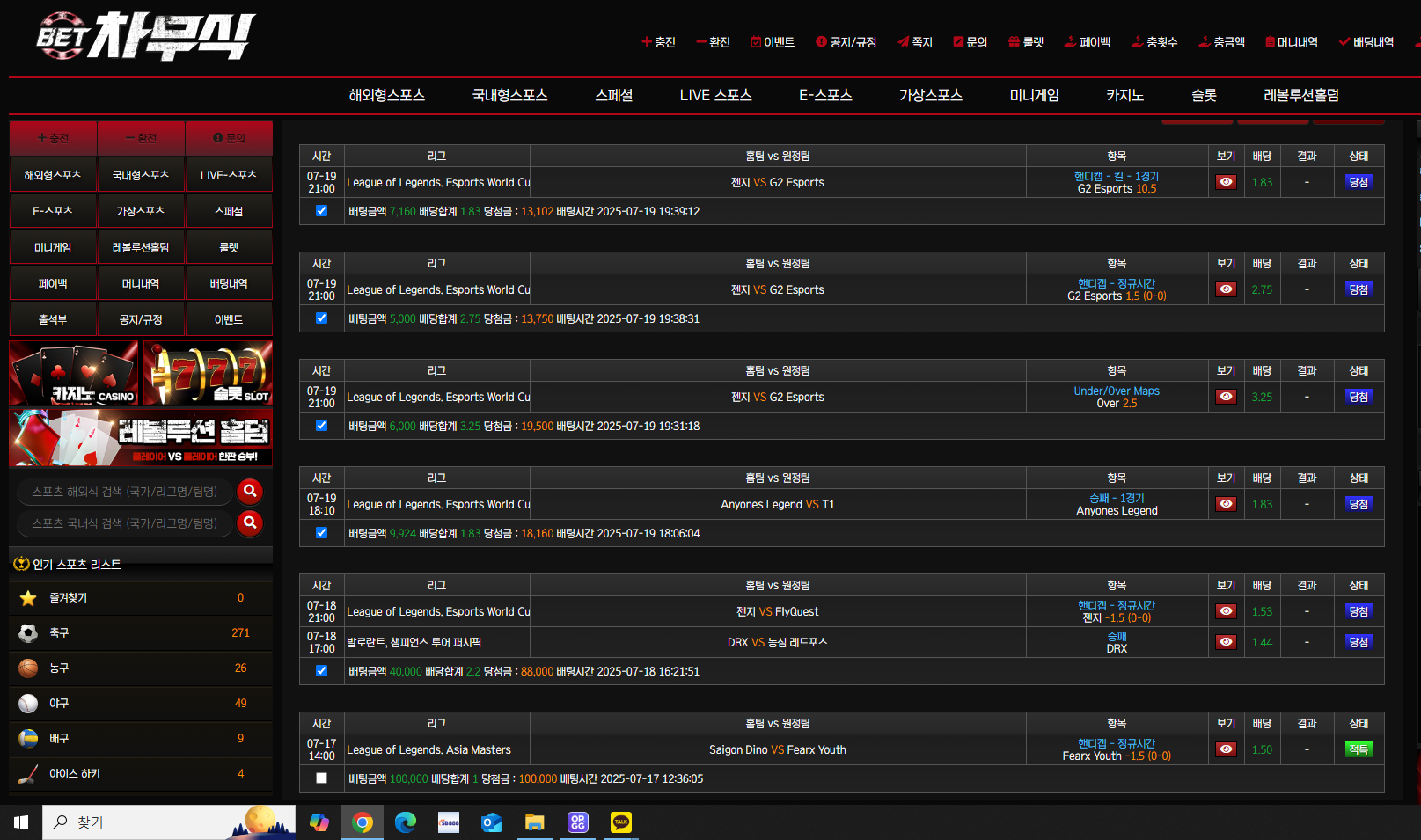Open 환전 in the top header
Viewport: 1421px width, 840px height.
(713, 42)
